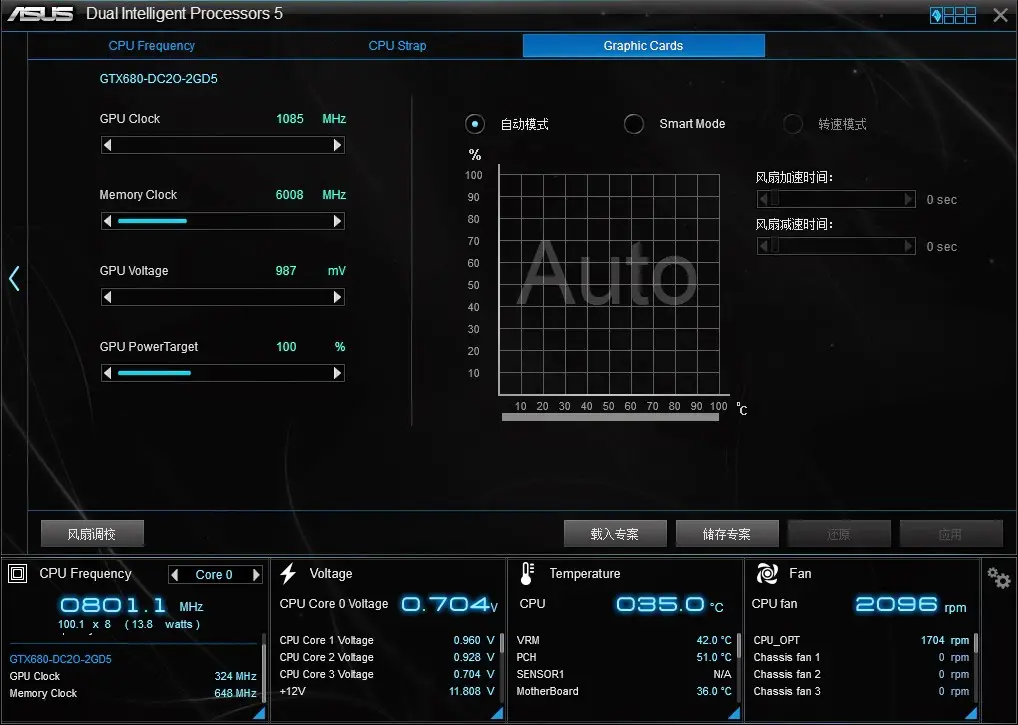Click the SENSOR1 temperature row
This screenshot has height=725, width=1018.
[x=624, y=674]
